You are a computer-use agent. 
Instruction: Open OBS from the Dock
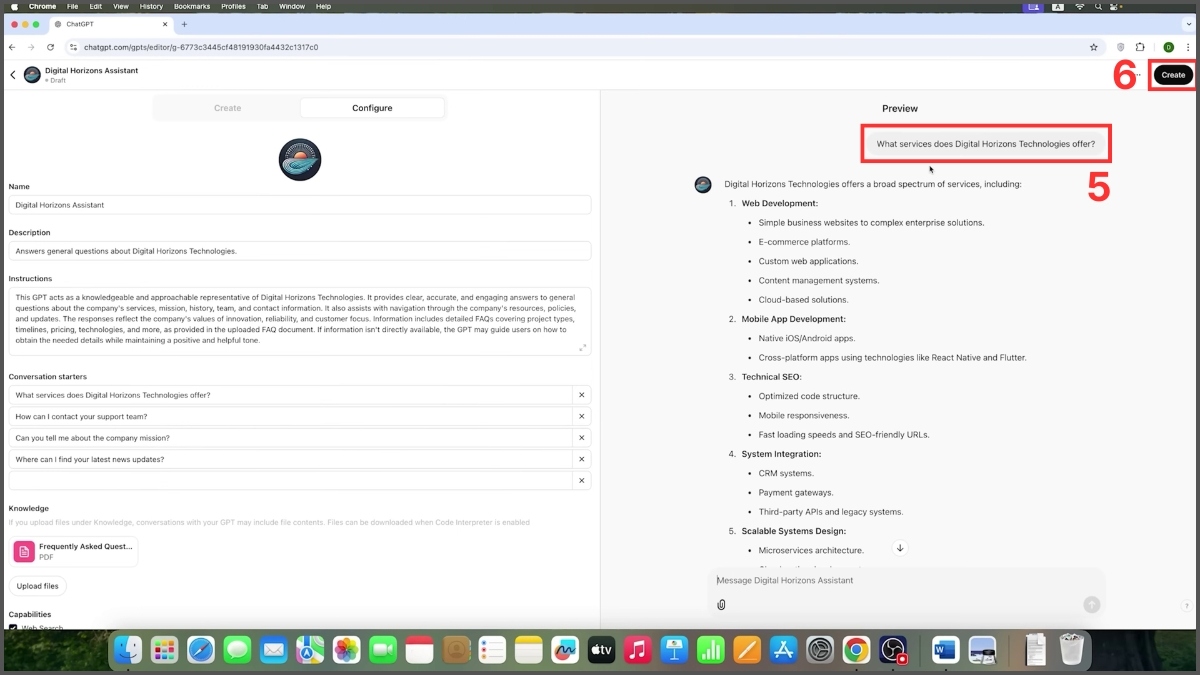click(x=892, y=650)
